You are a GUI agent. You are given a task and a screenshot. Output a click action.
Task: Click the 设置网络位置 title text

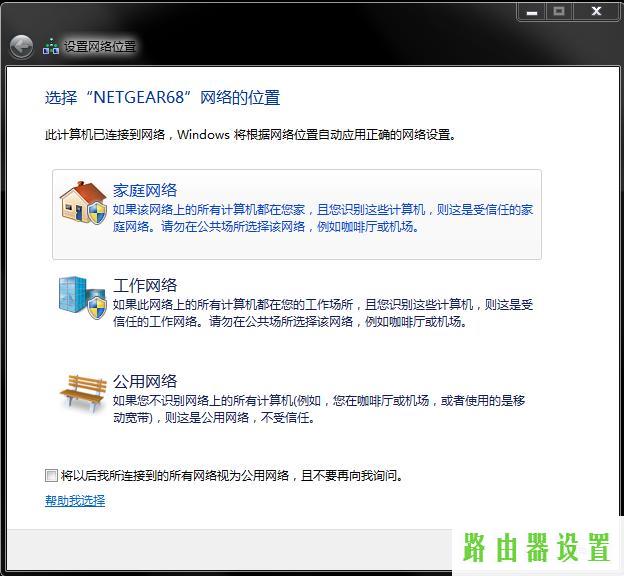pyautogui.click(x=100, y=47)
